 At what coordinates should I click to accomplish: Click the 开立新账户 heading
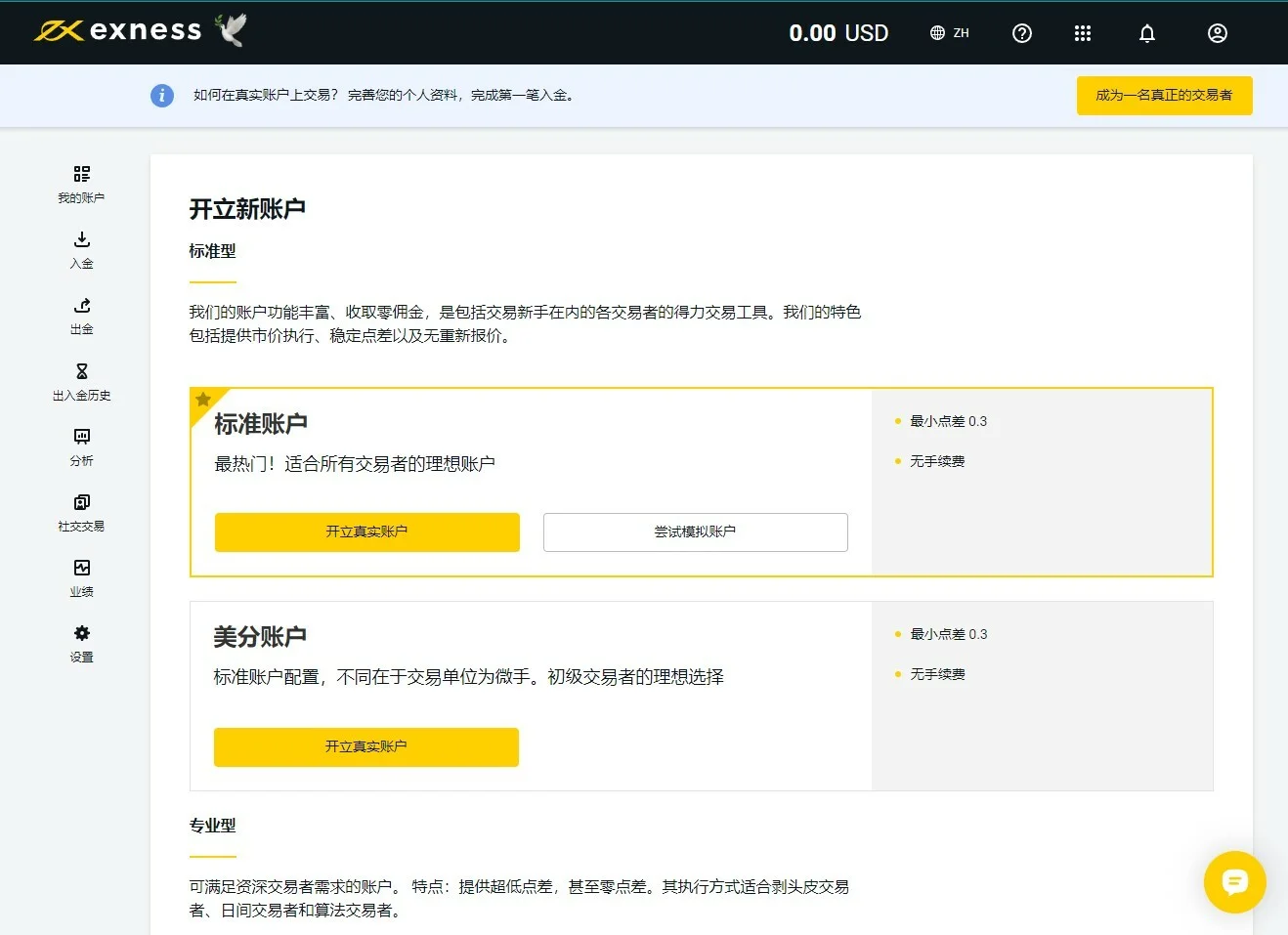click(x=247, y=209)
